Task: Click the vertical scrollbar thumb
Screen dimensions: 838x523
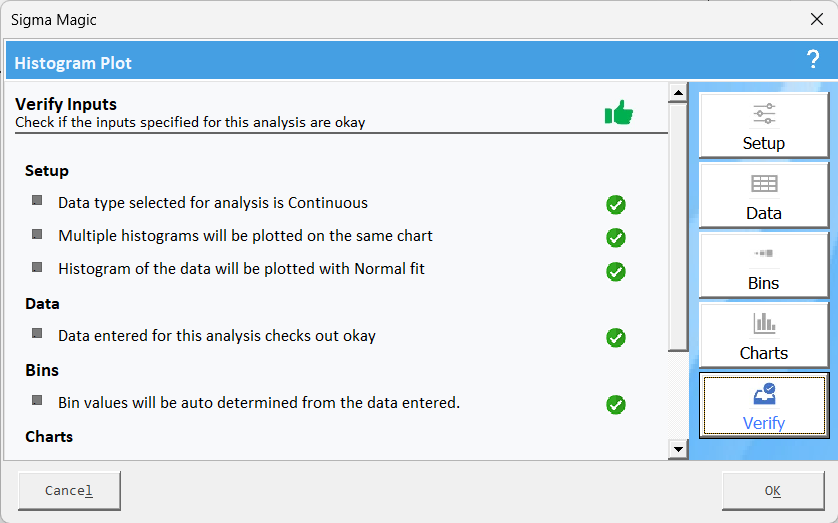Action: pyautogui.click(x=678, y=227)
